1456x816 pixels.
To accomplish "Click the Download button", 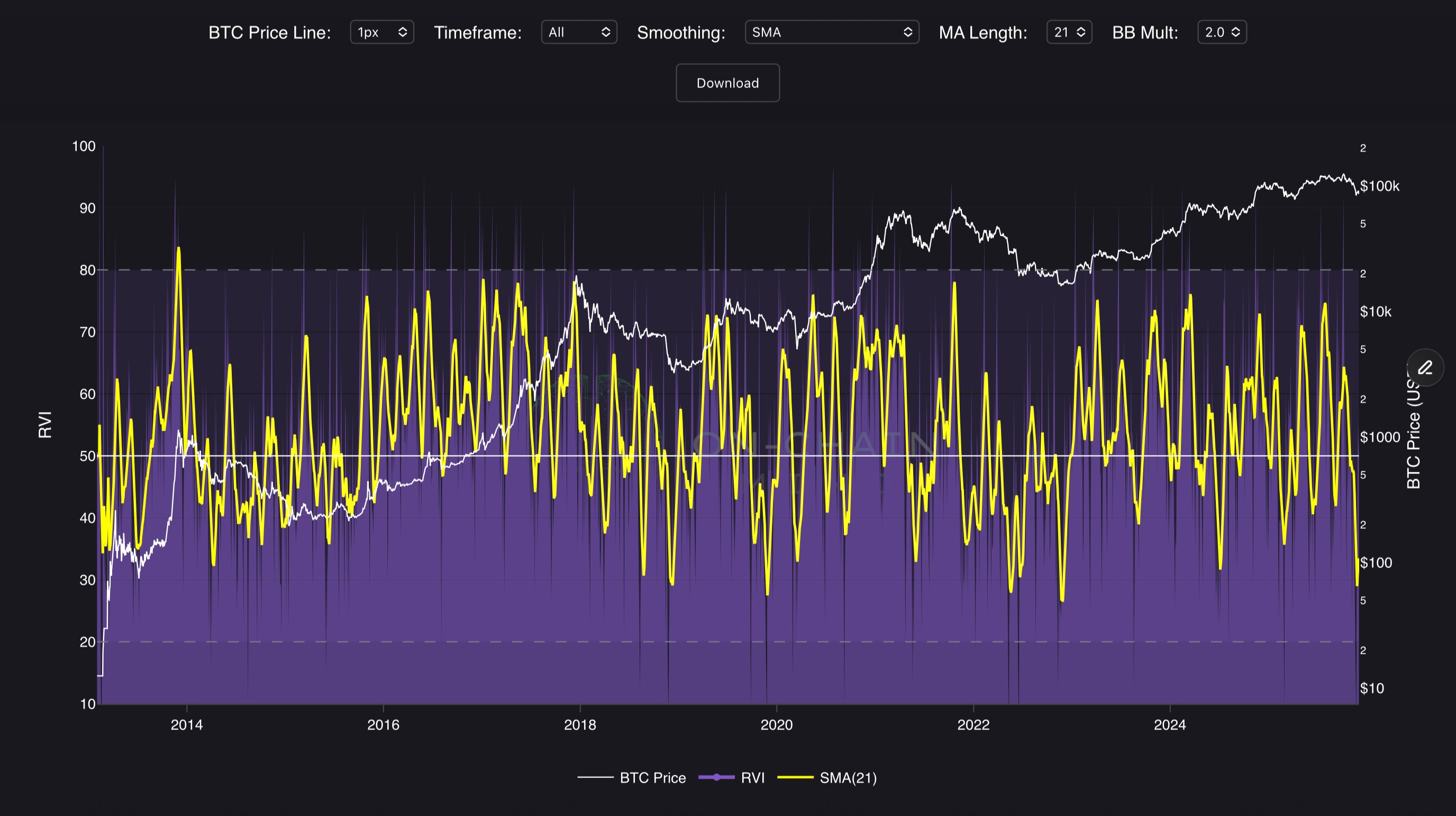I will click(x=727, y=83).
